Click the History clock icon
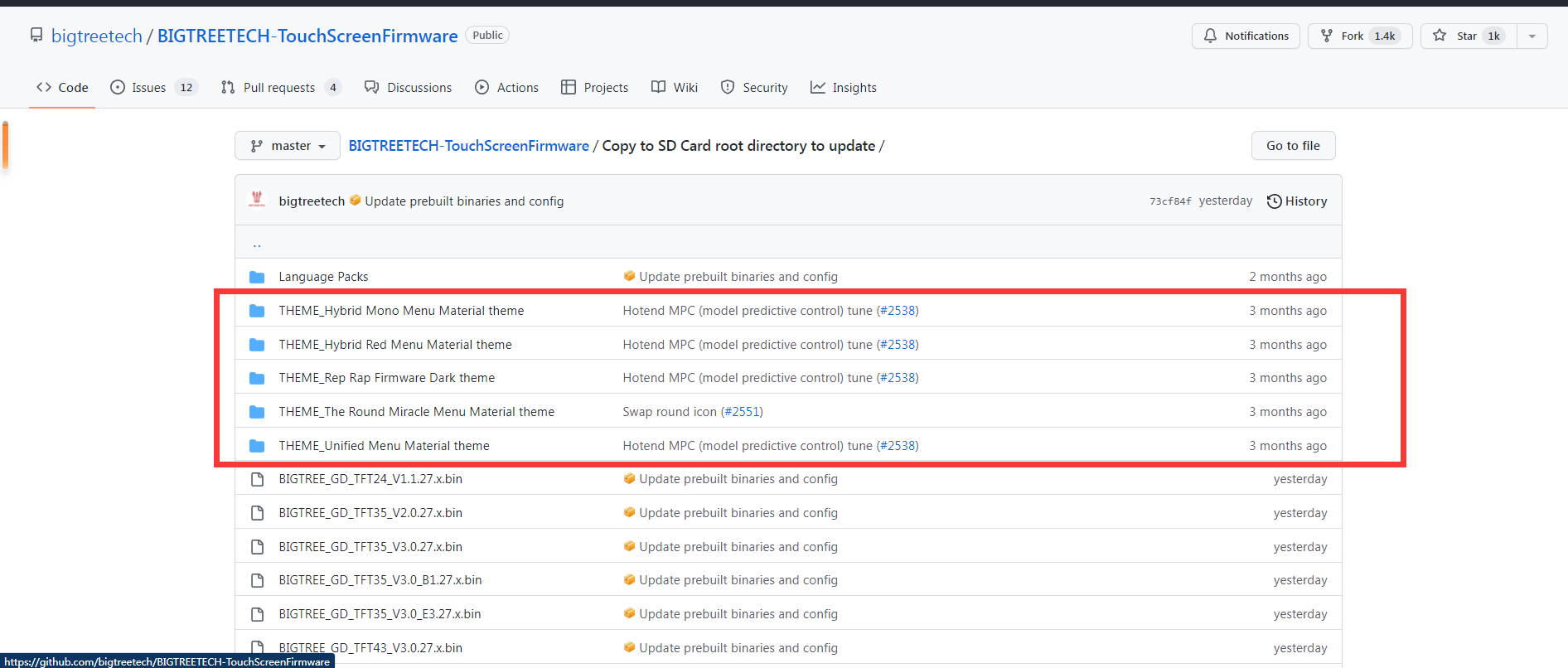Viewport: 1568px width, 668px height. tap(1274, 201)
